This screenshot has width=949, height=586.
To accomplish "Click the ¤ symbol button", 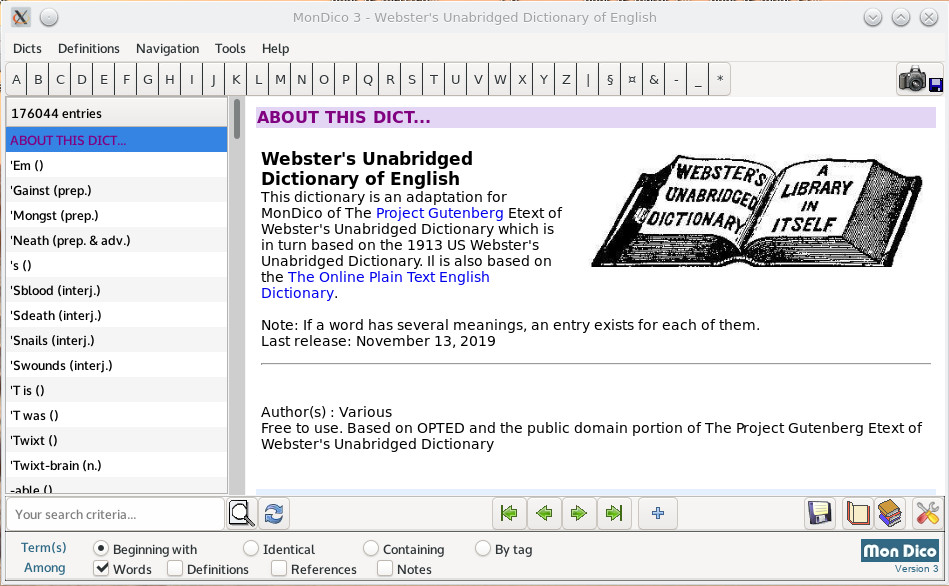I will [x=632, y=79].
